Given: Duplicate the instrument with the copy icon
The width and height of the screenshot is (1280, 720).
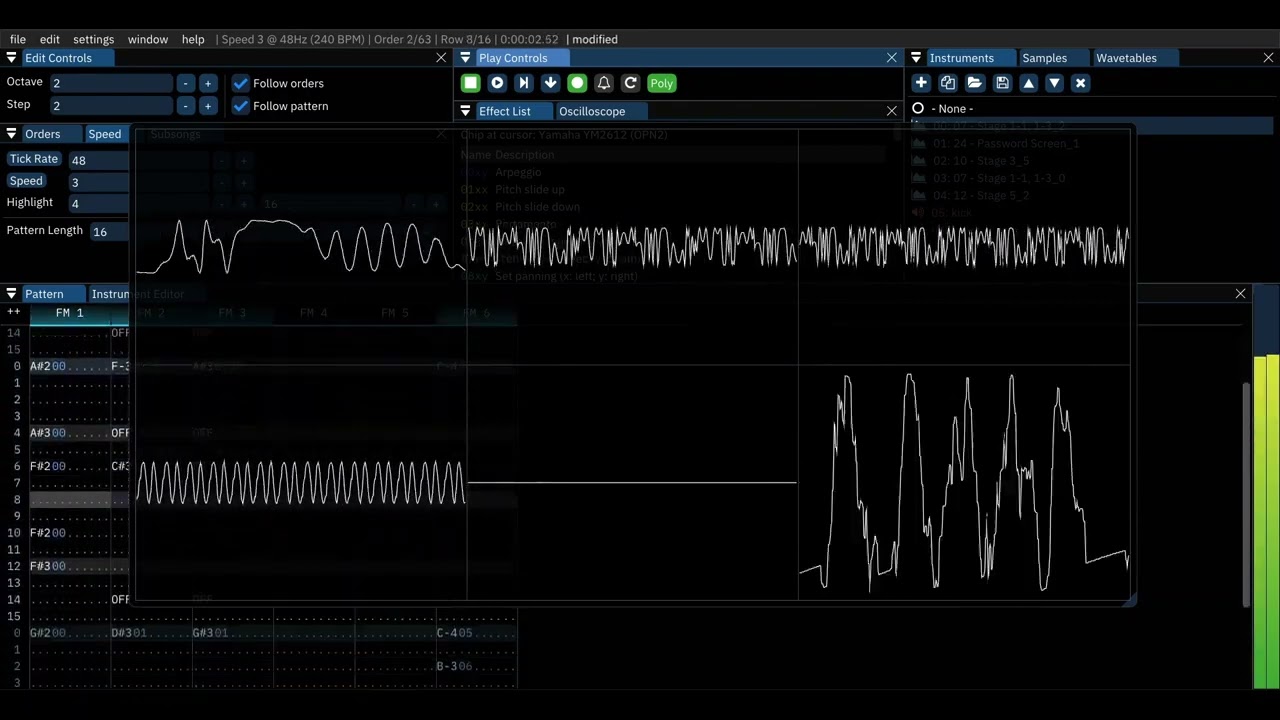Looking at the screenshot, I should 948,83.
